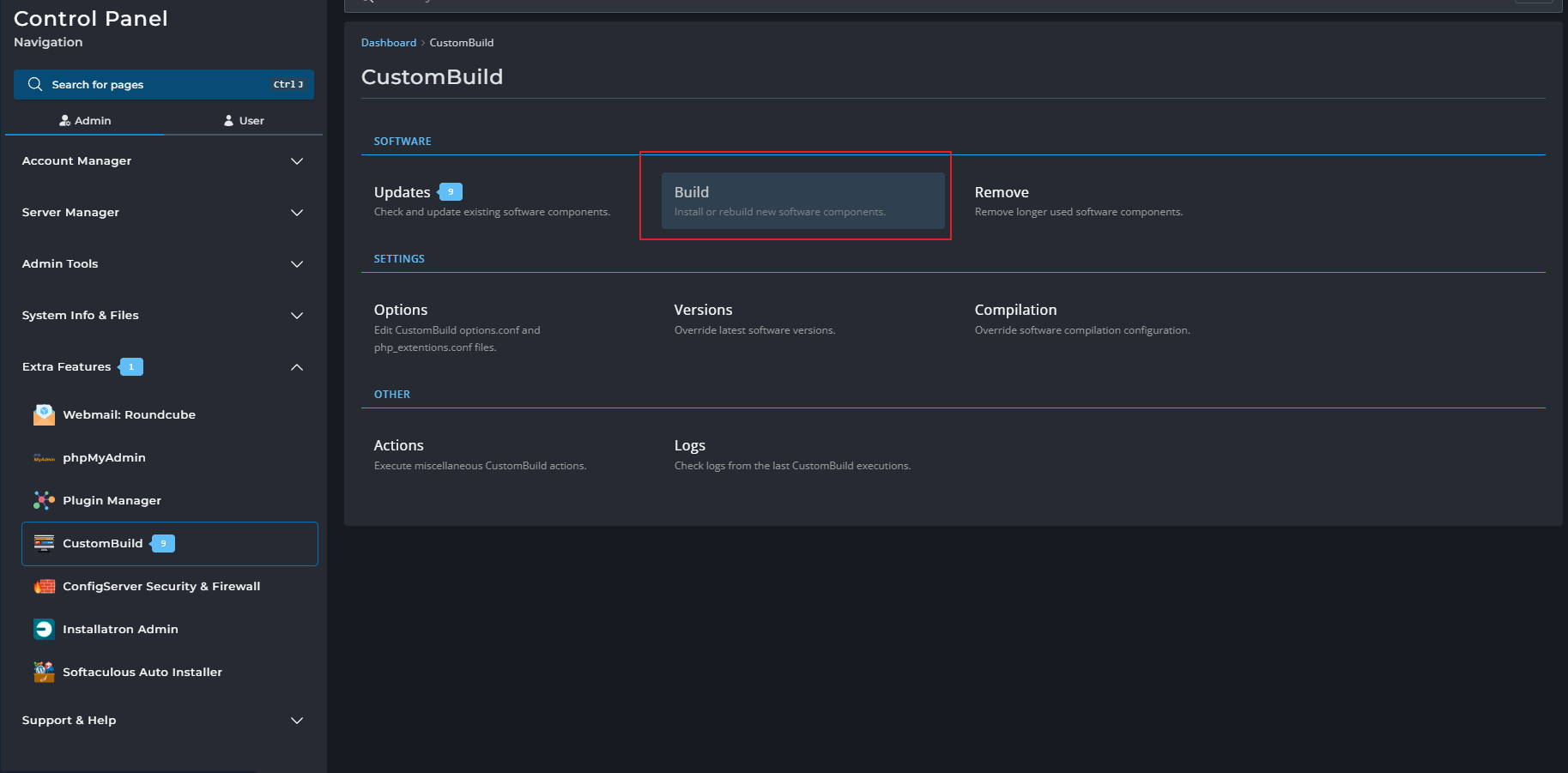Open Plugin Manager from sidebar

(x=170, y=500)
